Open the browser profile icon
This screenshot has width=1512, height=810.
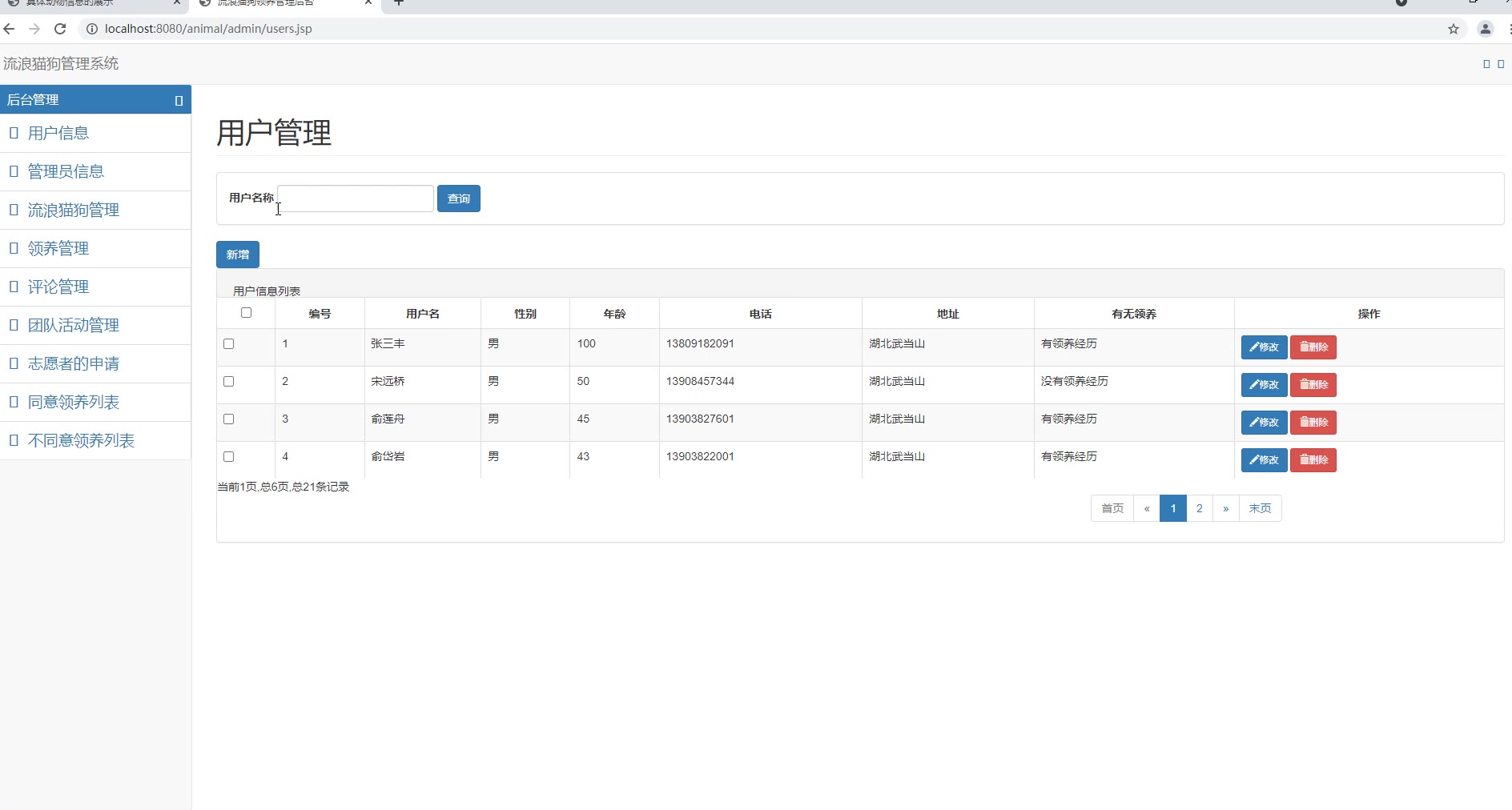point(1486,29)
